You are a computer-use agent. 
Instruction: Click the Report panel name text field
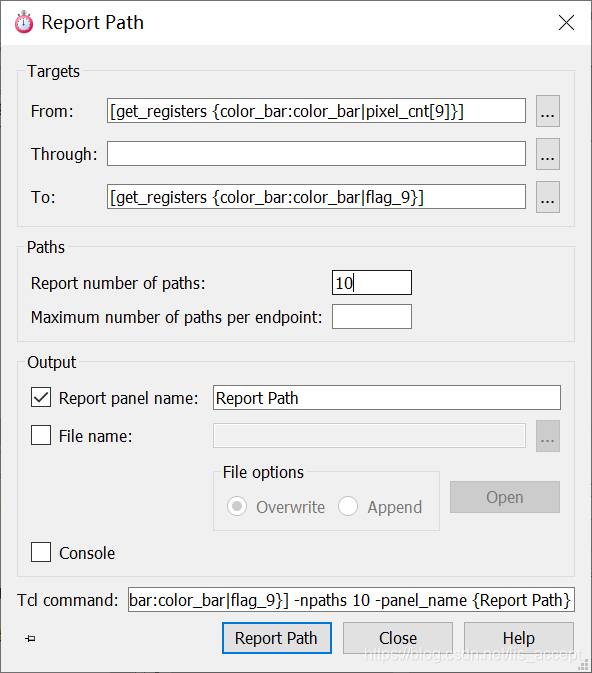tap(387, 397)
